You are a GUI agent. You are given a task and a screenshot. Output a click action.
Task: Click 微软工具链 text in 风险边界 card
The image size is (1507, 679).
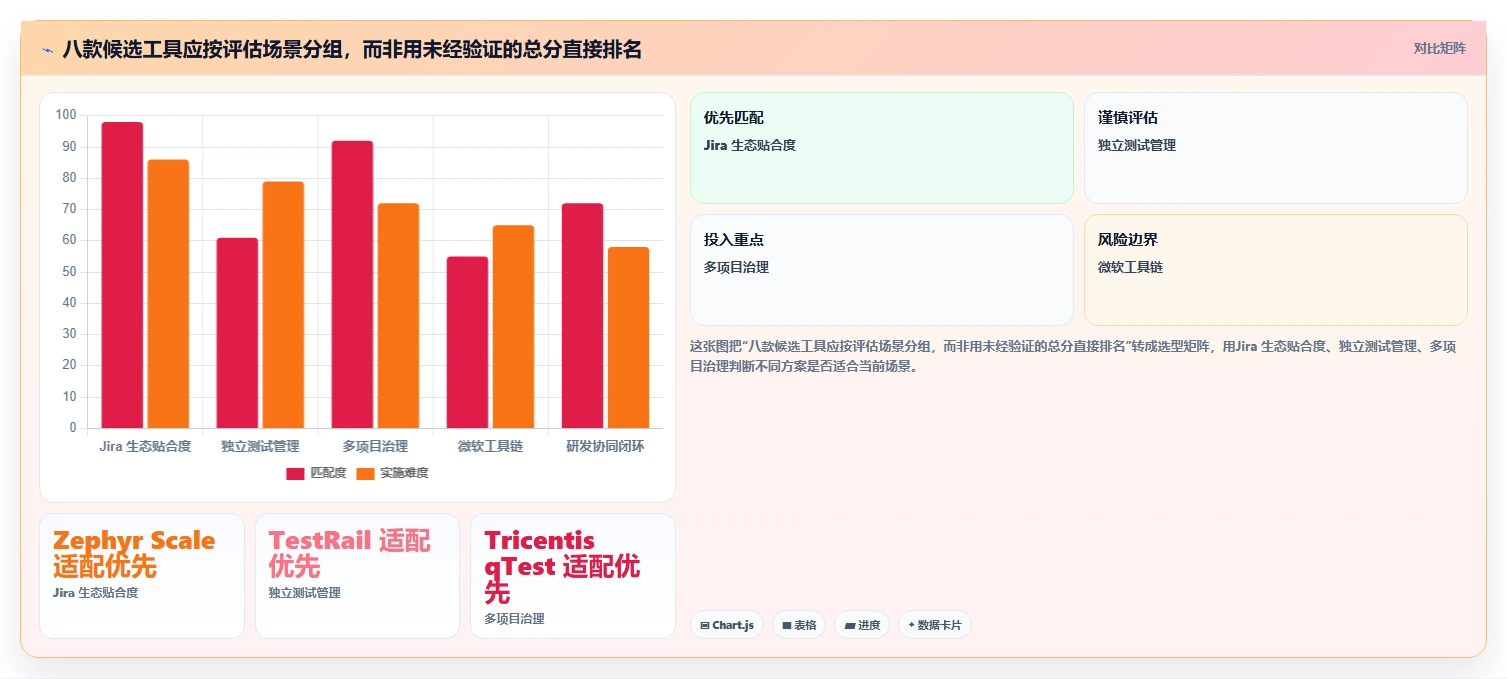pyautogui.click(x=1130, y=267)
